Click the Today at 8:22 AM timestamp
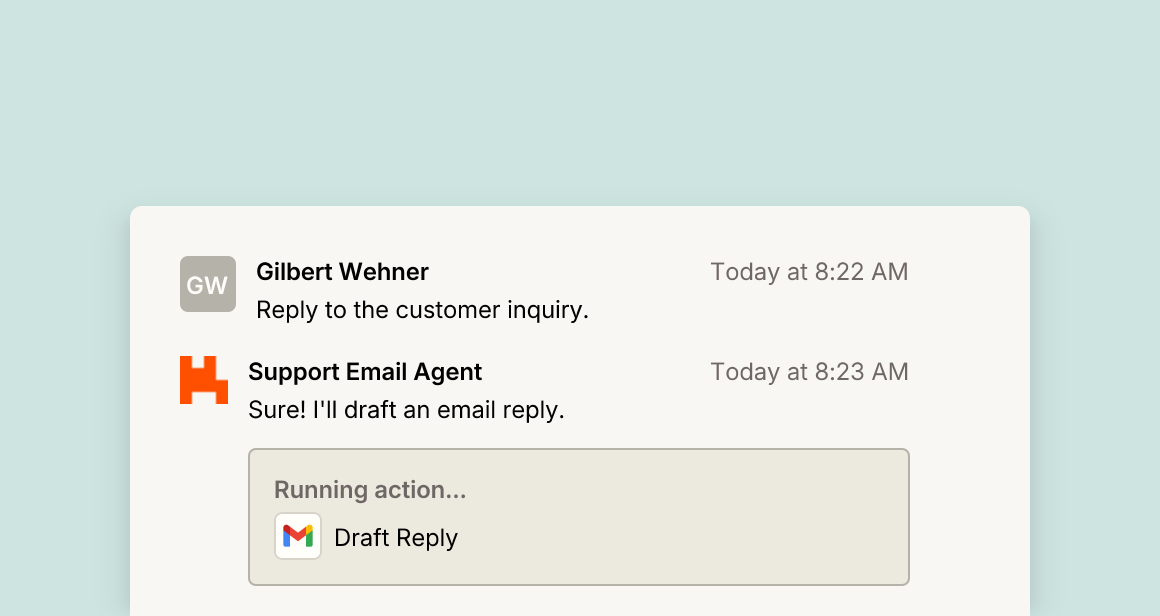Screen dimensions: 1160x616 809,271
